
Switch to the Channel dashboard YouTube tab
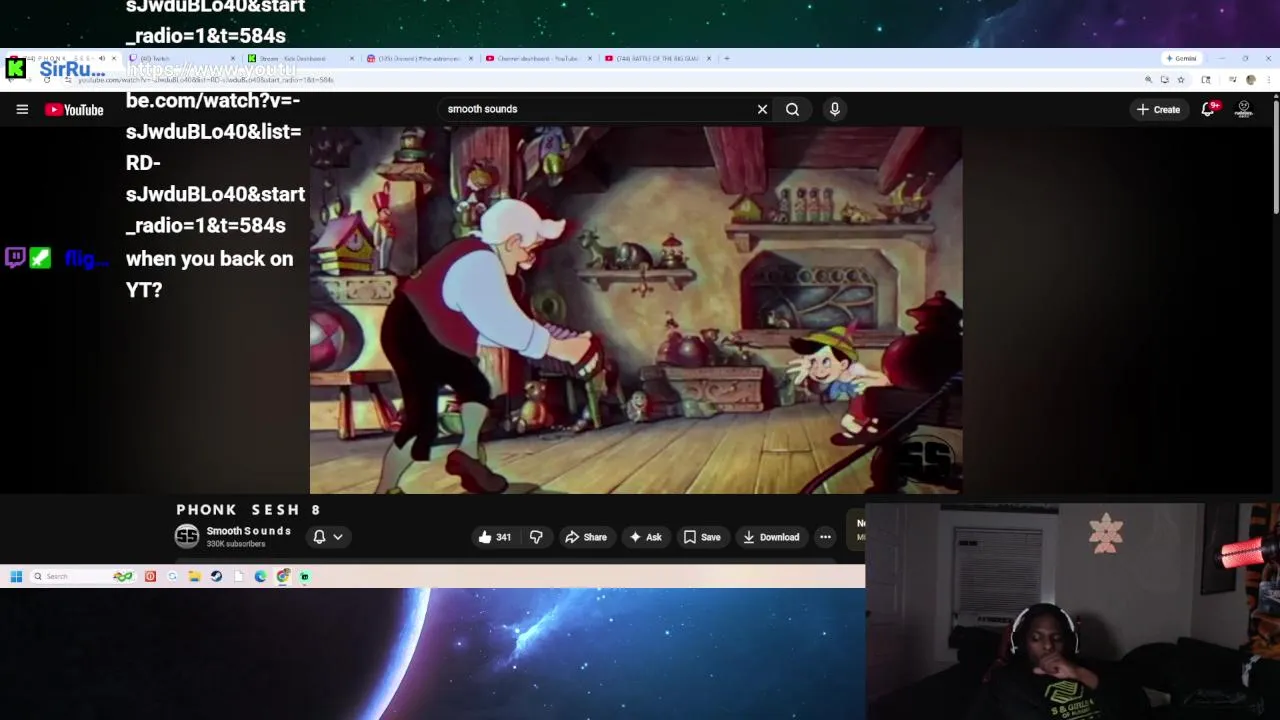(538, 58)
